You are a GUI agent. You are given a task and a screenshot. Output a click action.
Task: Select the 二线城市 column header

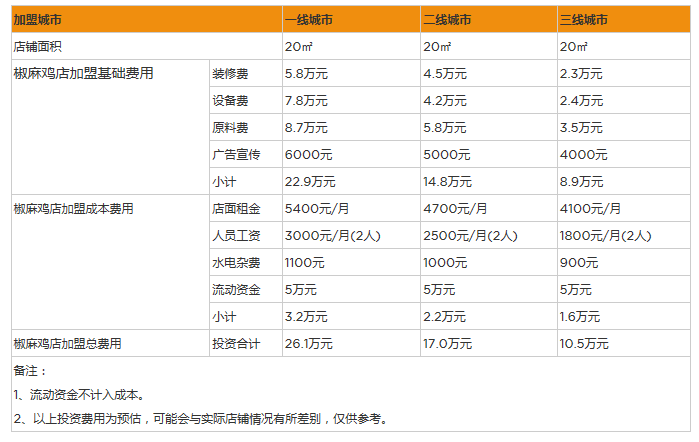point(447,20)
